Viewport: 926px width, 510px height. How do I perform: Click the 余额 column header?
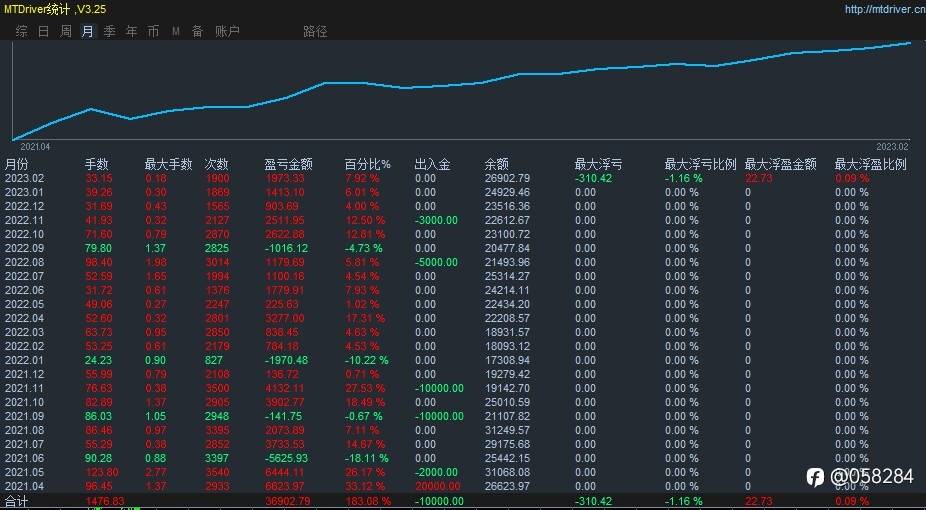[496, 164]
